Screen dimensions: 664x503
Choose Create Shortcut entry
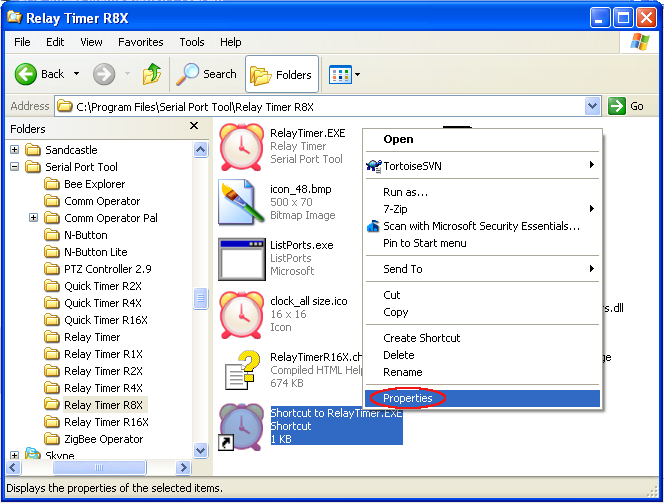click(482, 338)
